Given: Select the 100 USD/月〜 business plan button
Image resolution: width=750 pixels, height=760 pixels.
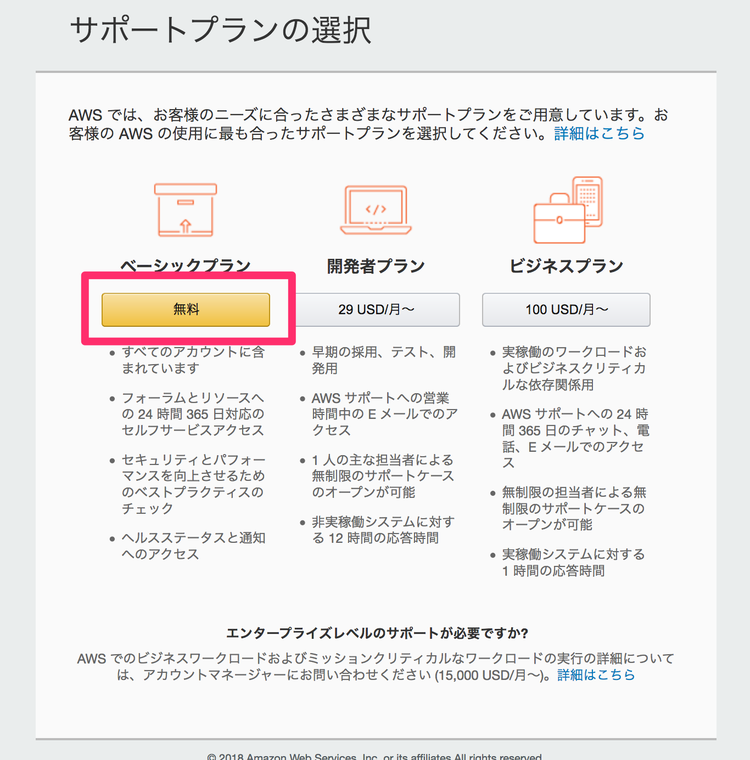Looking at the screenshot, I should coord(566,310).
